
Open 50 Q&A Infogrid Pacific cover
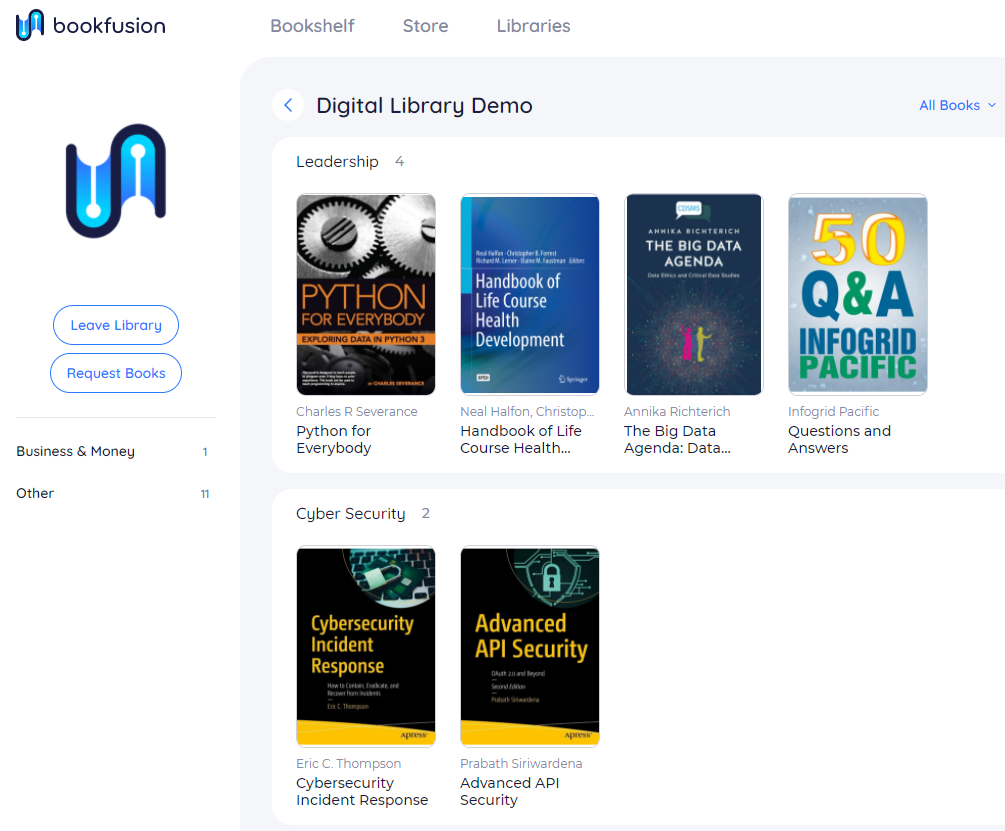tap(858, 294)
